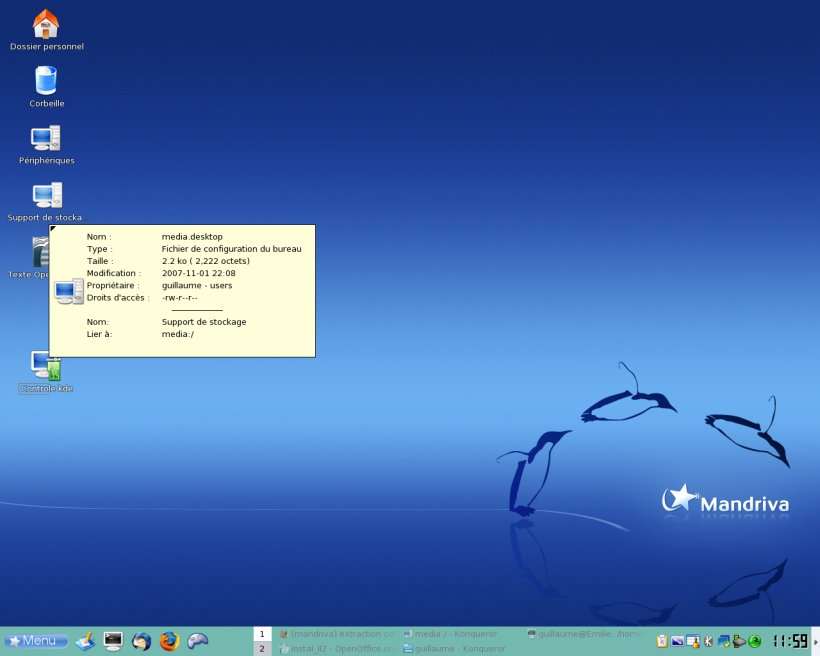Launch Firefox browser from the panel
Screen dimensions: 820x656
169,641
